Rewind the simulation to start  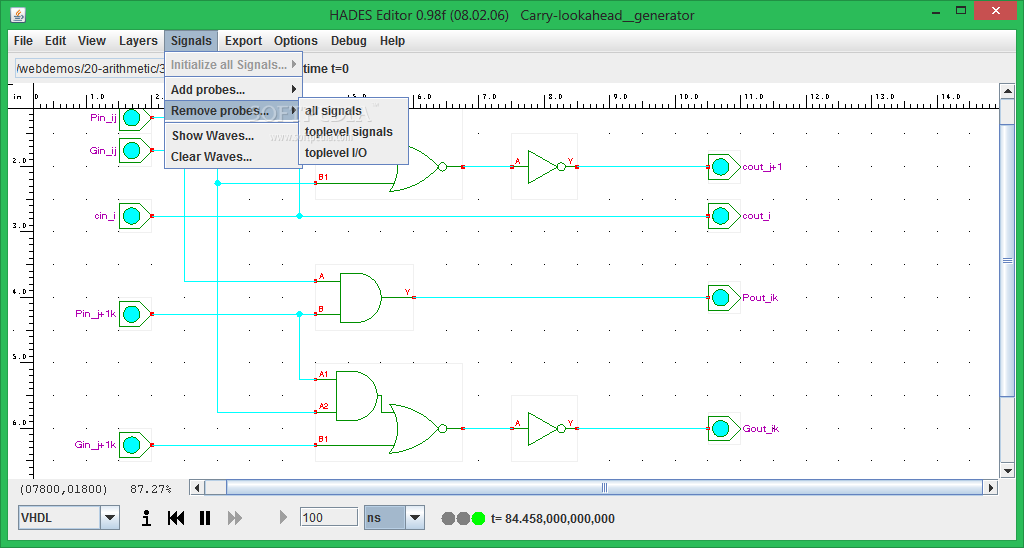point(176,518)
